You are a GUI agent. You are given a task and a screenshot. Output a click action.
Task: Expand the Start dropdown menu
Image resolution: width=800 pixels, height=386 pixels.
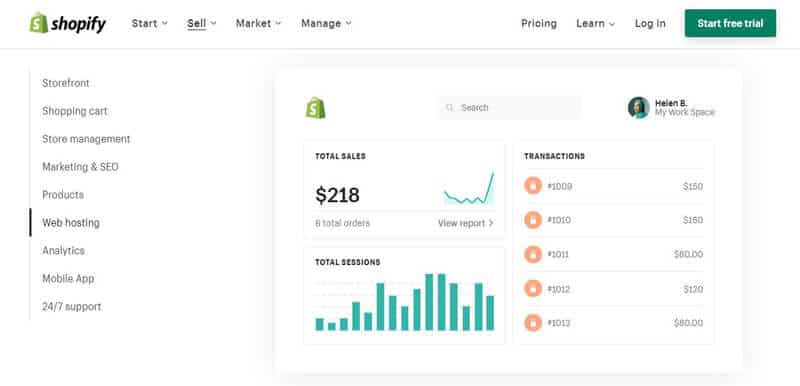click(x=149, y=23)
